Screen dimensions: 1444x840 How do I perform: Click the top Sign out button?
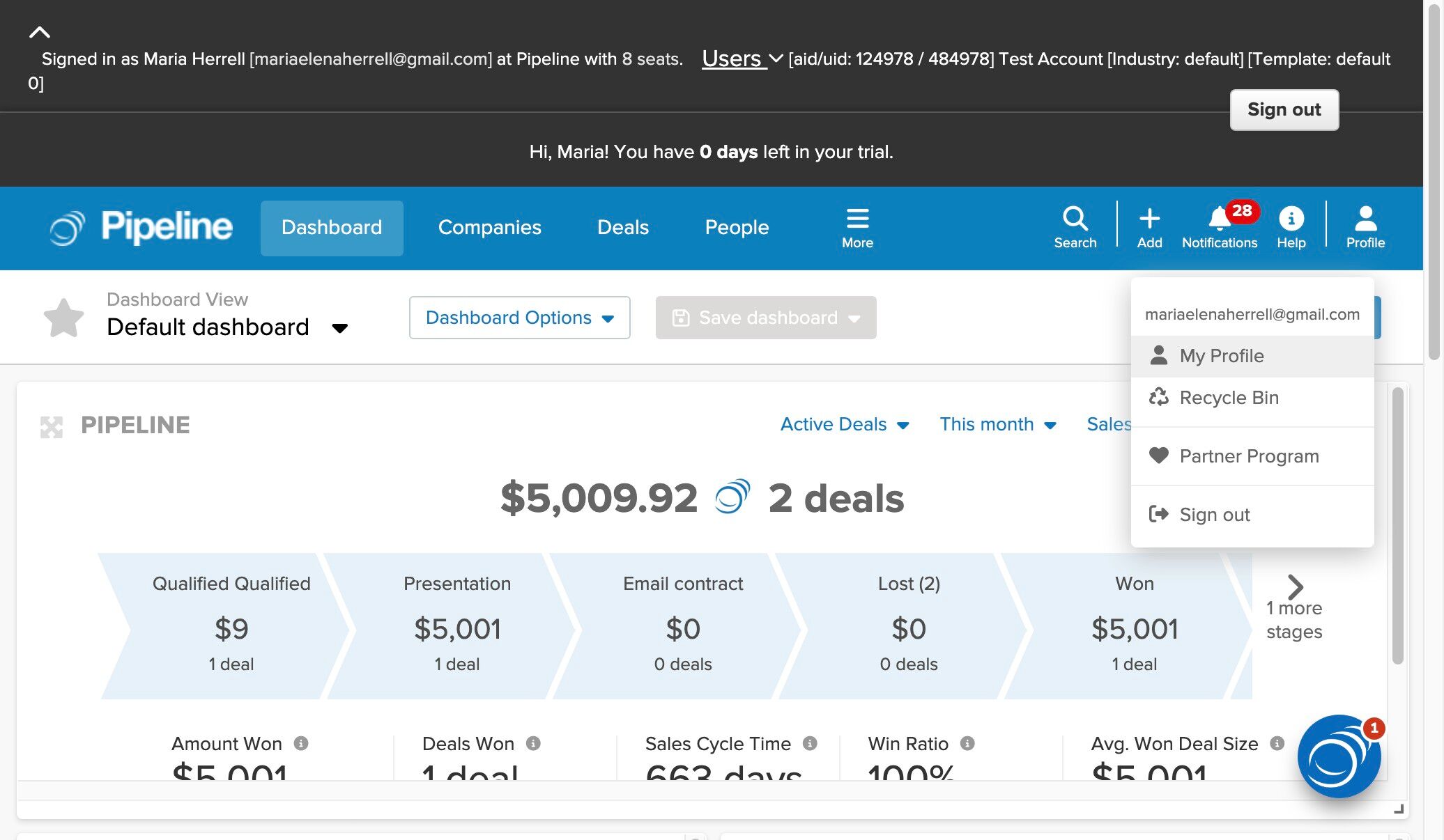(x=1284, y=110)
